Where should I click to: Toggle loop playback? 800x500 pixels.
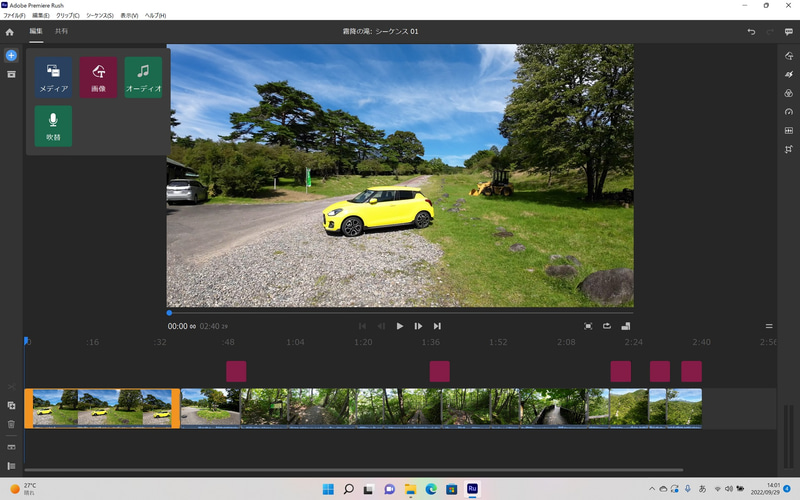tap(607, 326)
